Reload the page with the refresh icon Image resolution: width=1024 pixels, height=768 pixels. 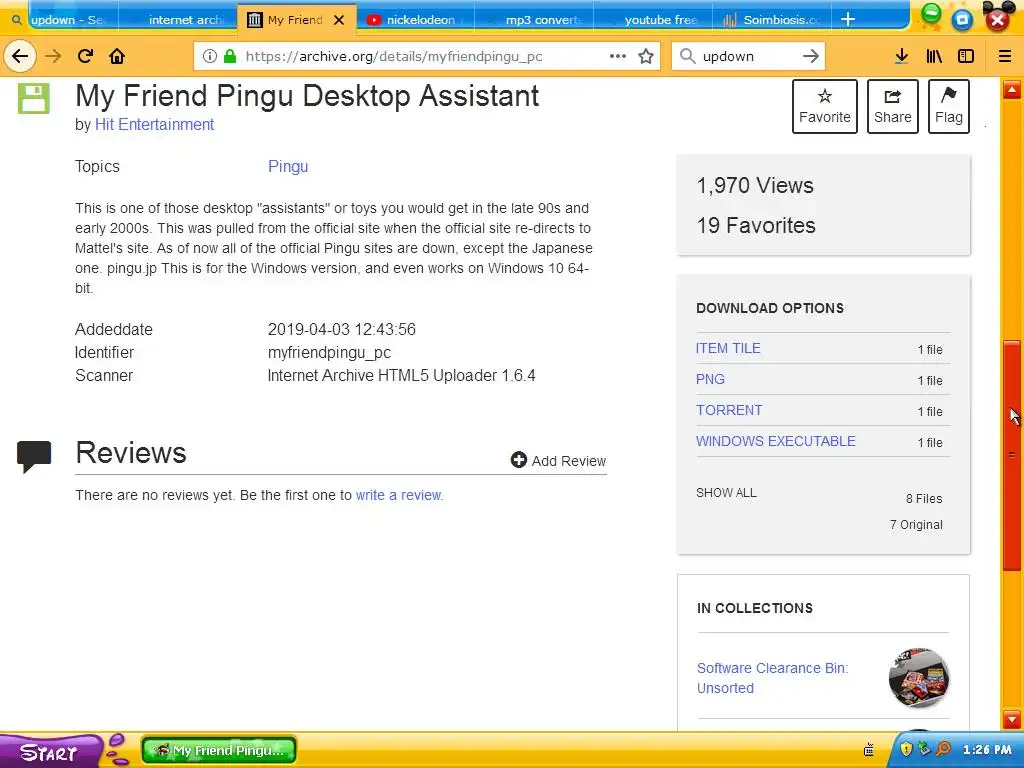(x=86, y=56)
